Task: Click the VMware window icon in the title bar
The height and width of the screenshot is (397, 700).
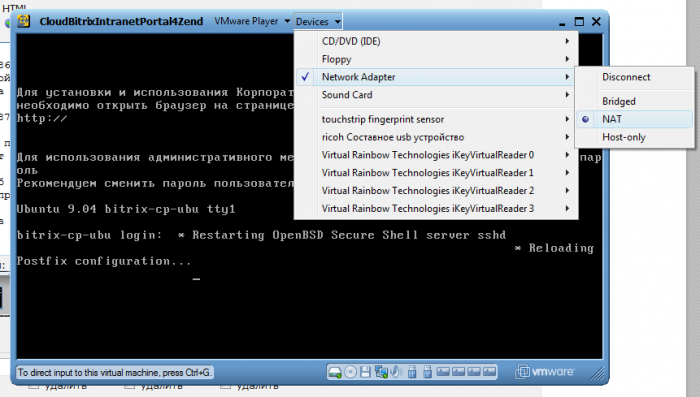Action: point(23,21)
